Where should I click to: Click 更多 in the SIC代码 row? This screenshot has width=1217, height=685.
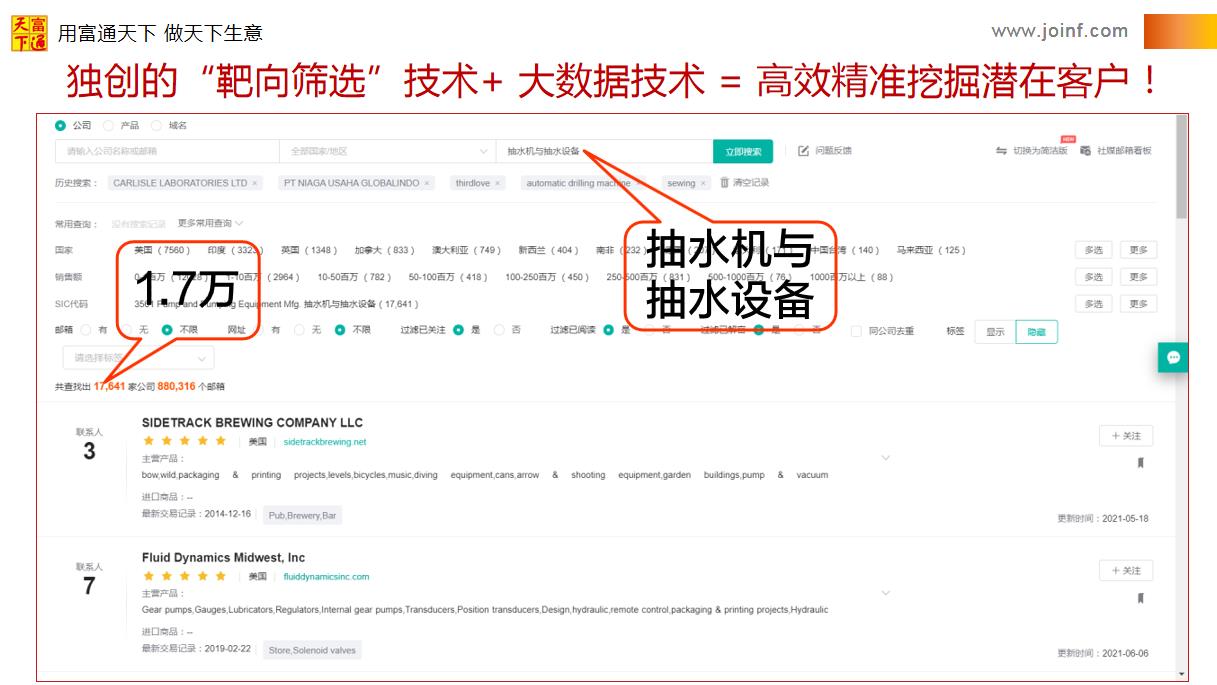(1138, 304)
